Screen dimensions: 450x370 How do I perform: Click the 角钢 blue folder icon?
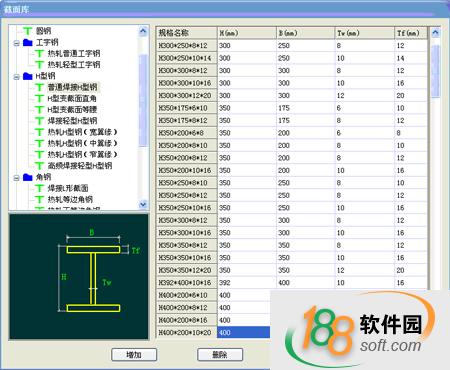[28, 177]
